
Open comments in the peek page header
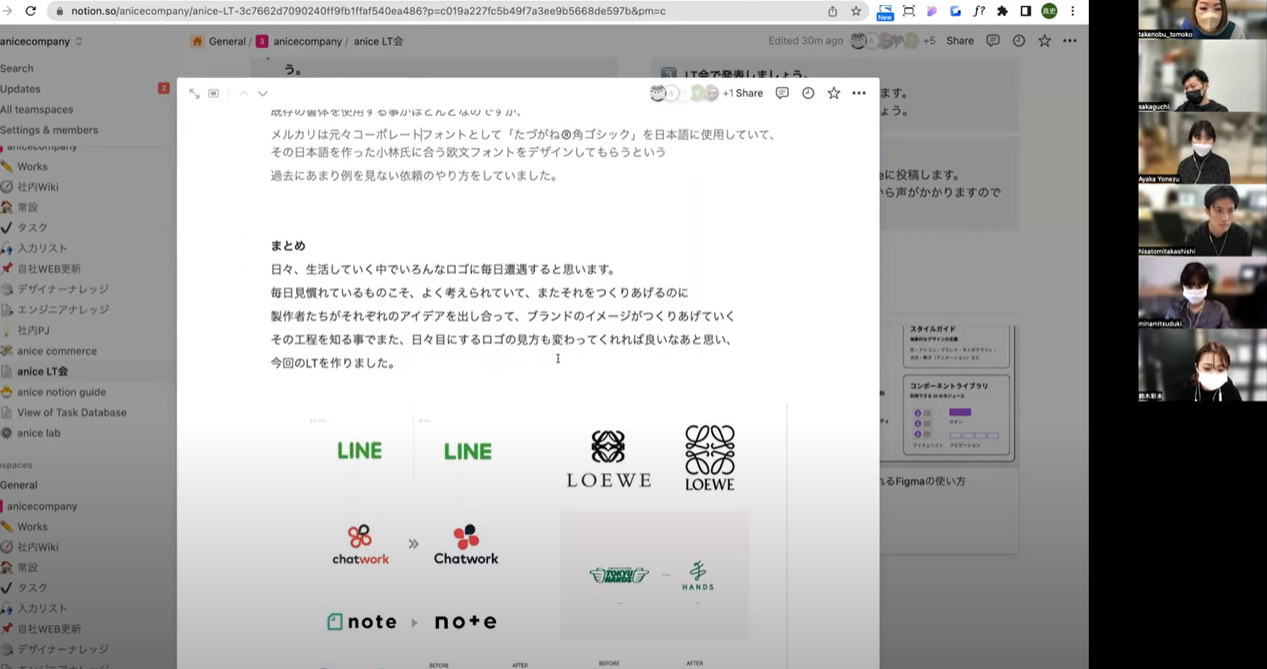782,93
